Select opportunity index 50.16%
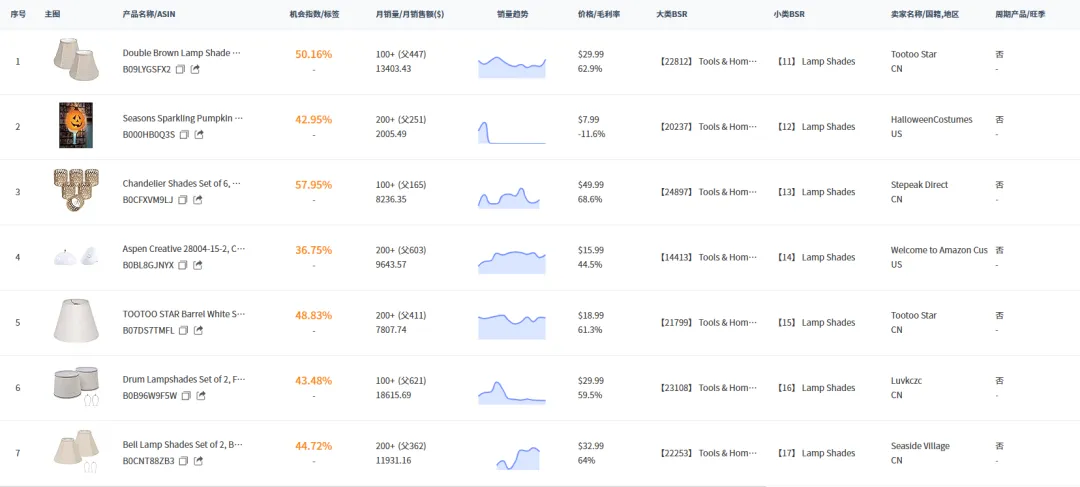 pos(313,54)
